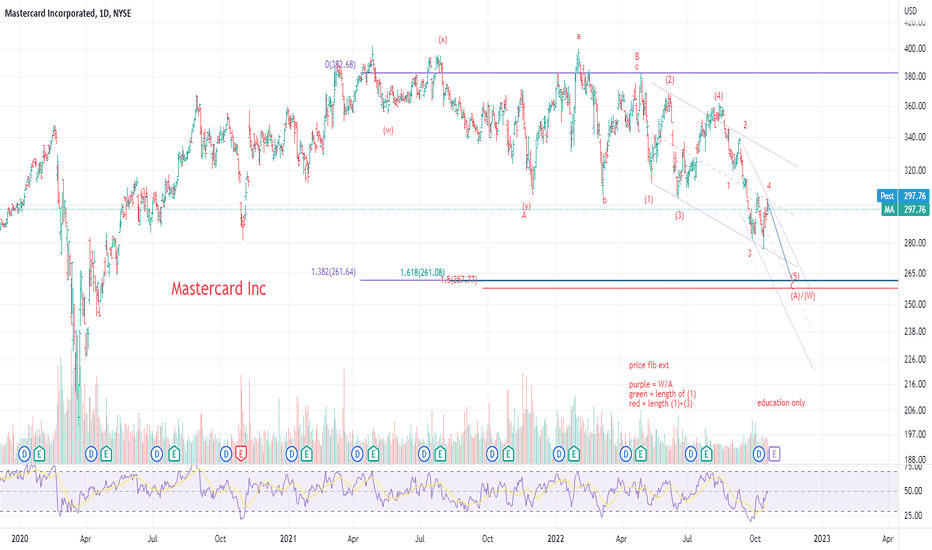Click the 400.00 price axis value
Screen dimensions: 932x550
point(915,49)
